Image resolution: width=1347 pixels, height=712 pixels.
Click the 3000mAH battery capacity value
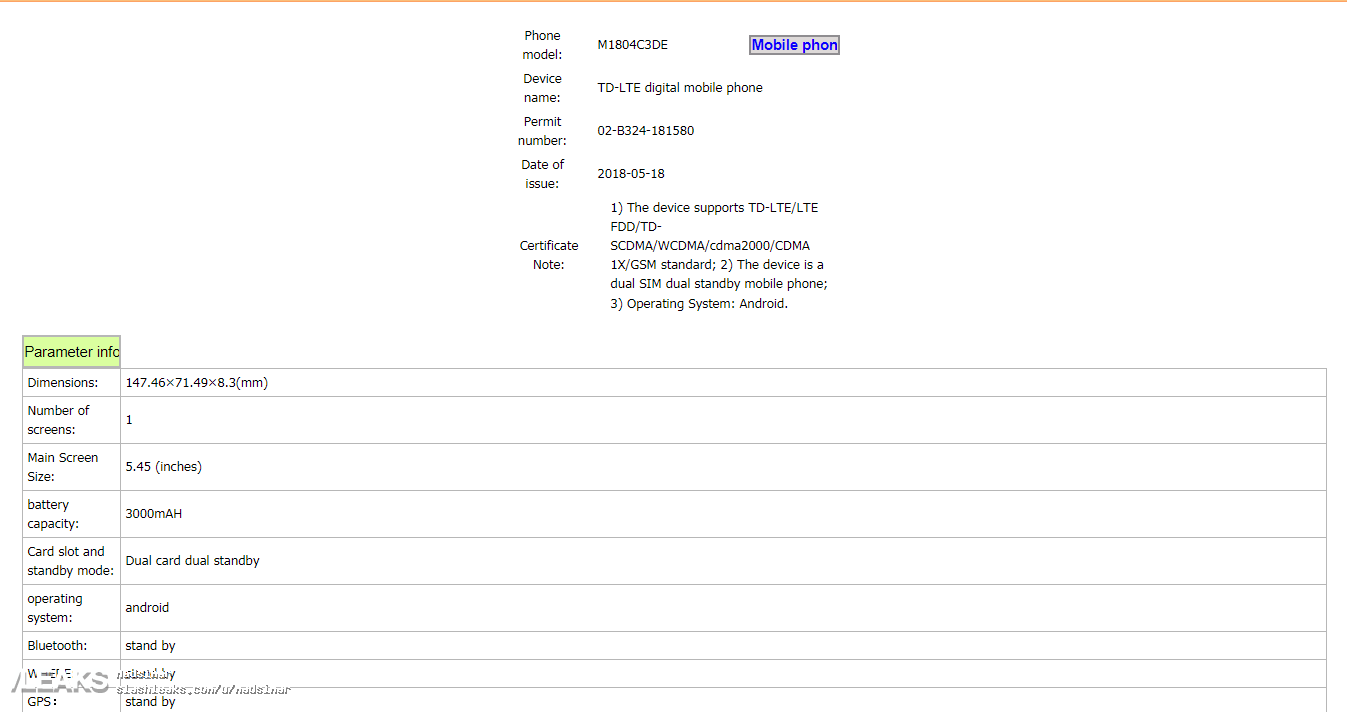tap(153, 514)
